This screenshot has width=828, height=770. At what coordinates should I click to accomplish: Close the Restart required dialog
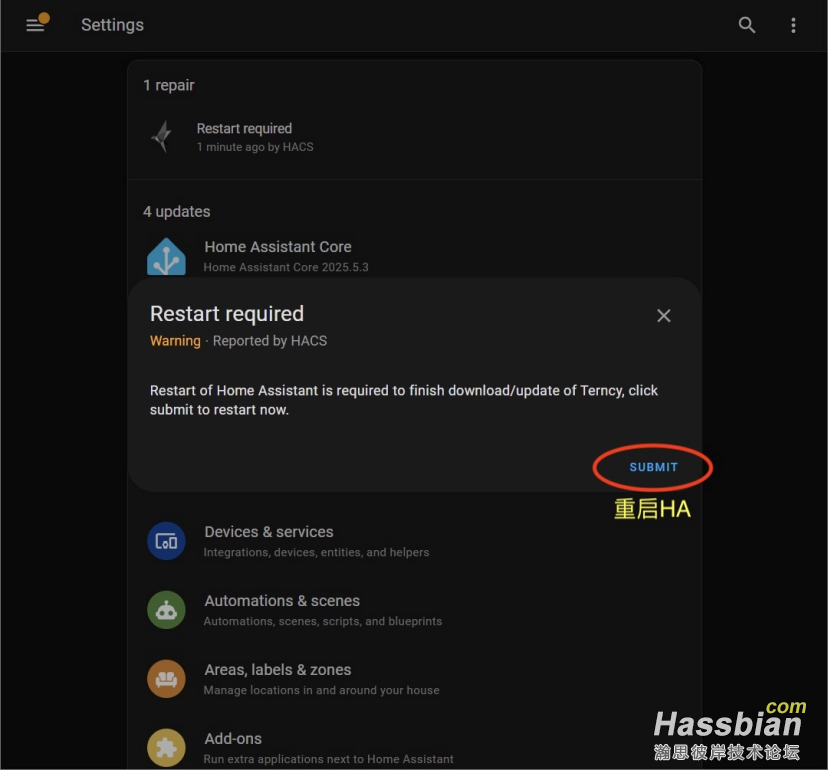point(664,315)
